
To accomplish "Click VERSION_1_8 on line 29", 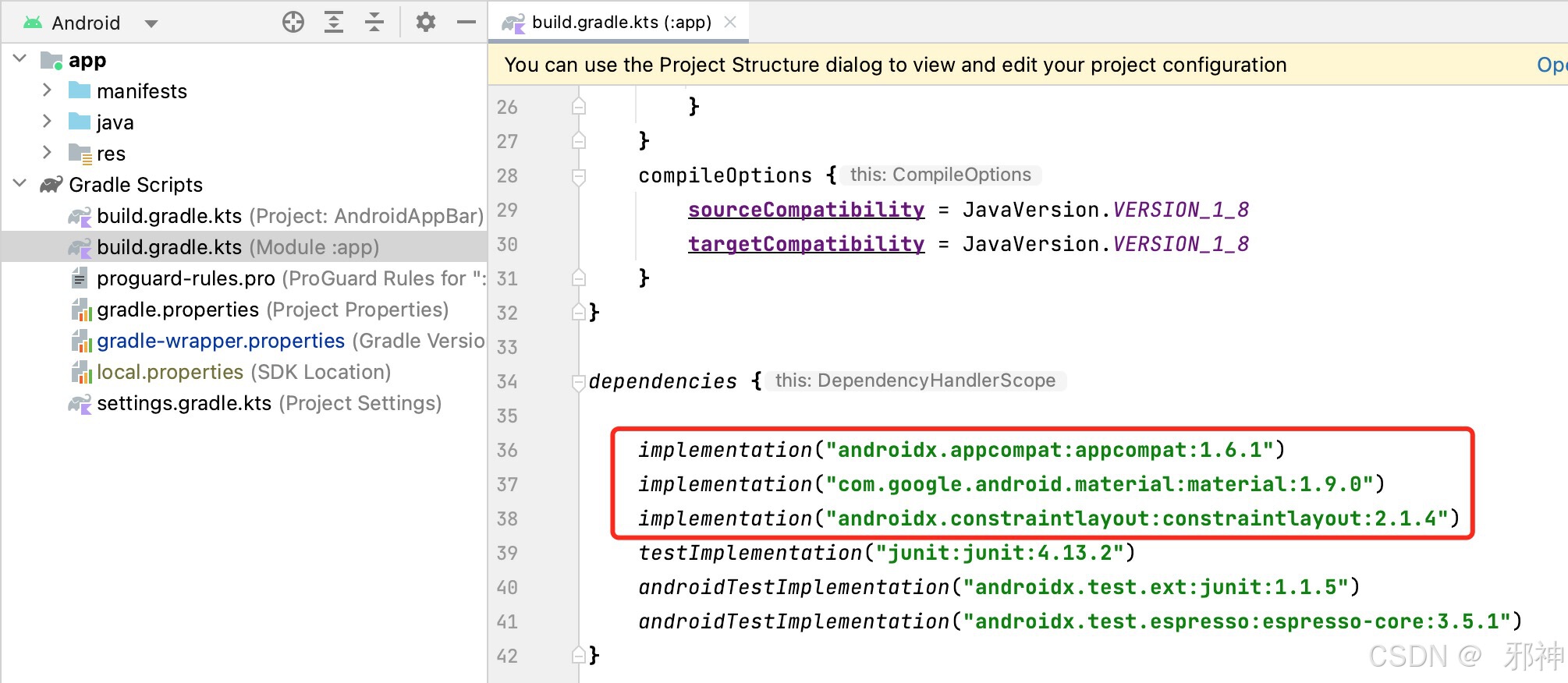I will pos(1181,210).
